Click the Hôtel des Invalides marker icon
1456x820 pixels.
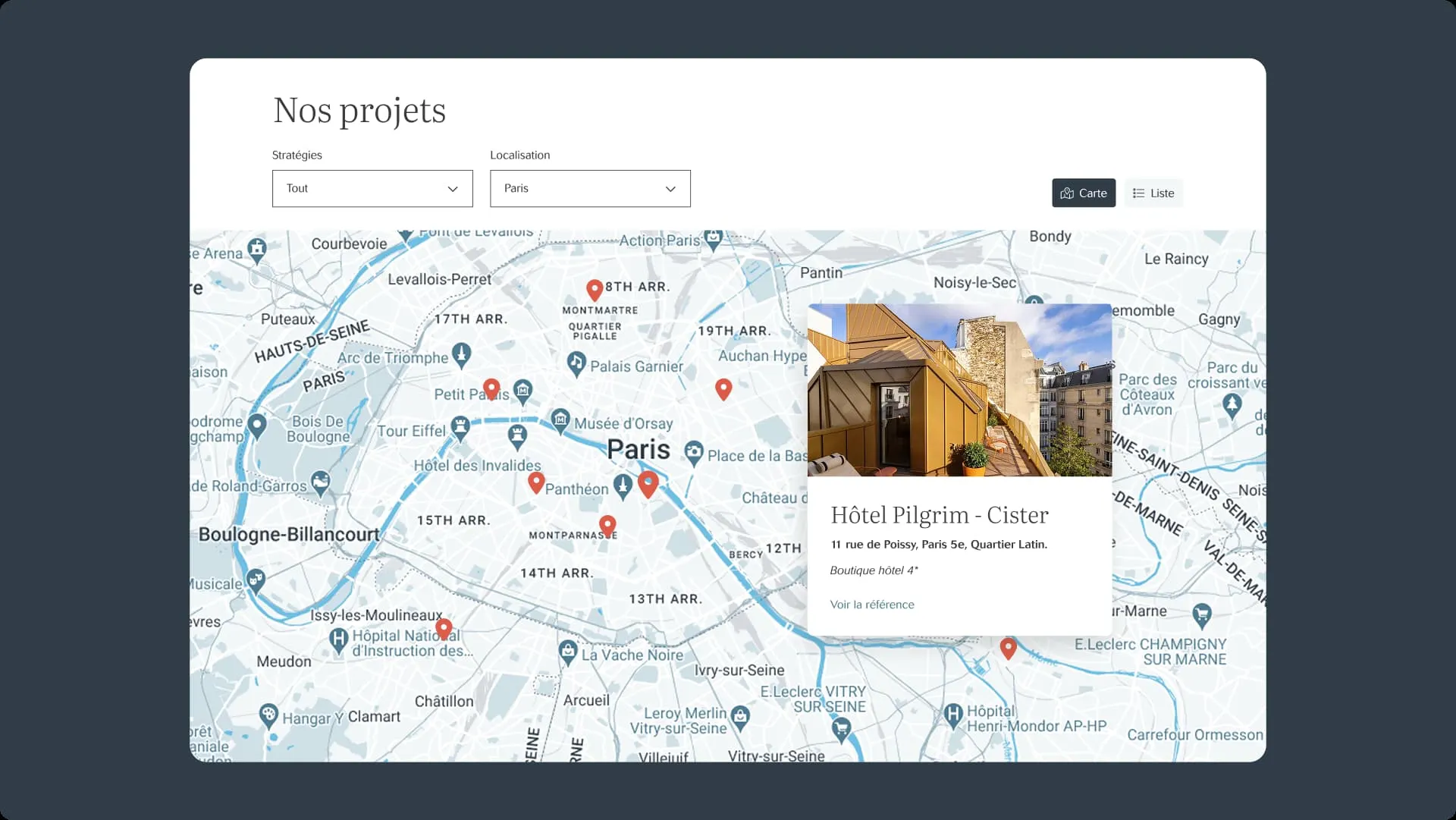click(517, 436)
